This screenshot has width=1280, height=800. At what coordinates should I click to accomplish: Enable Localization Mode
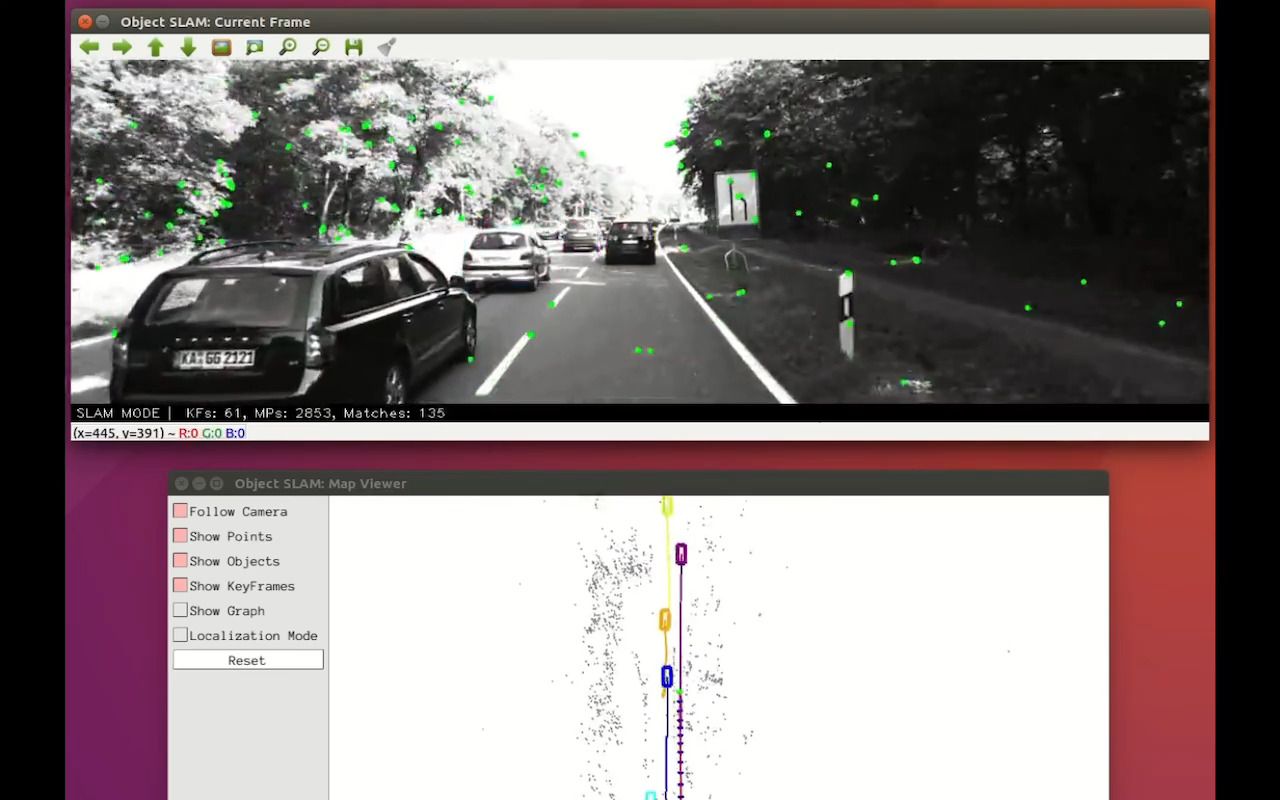[x=180, y=635]
